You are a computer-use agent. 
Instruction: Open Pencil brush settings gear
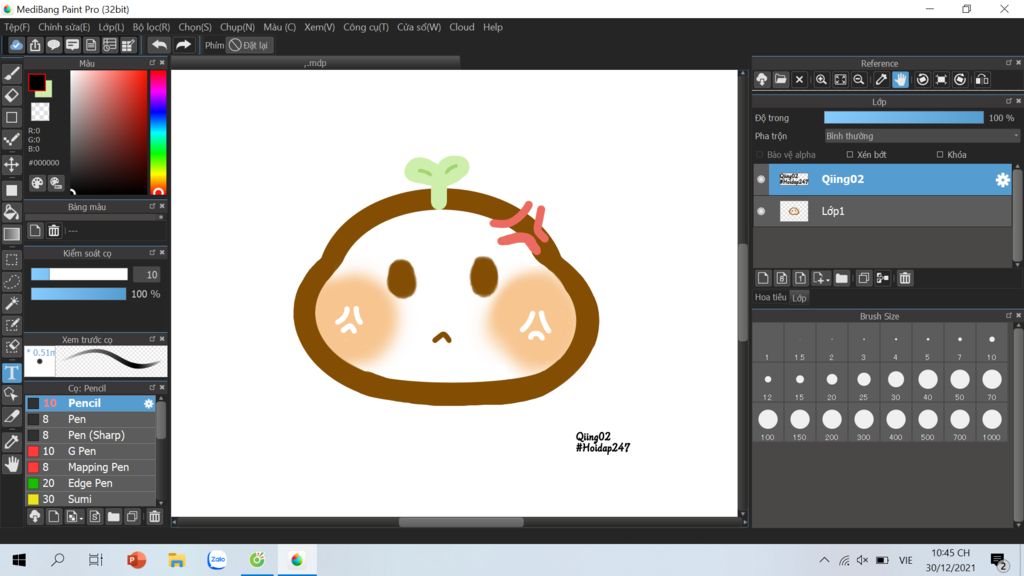coord(148,404)
